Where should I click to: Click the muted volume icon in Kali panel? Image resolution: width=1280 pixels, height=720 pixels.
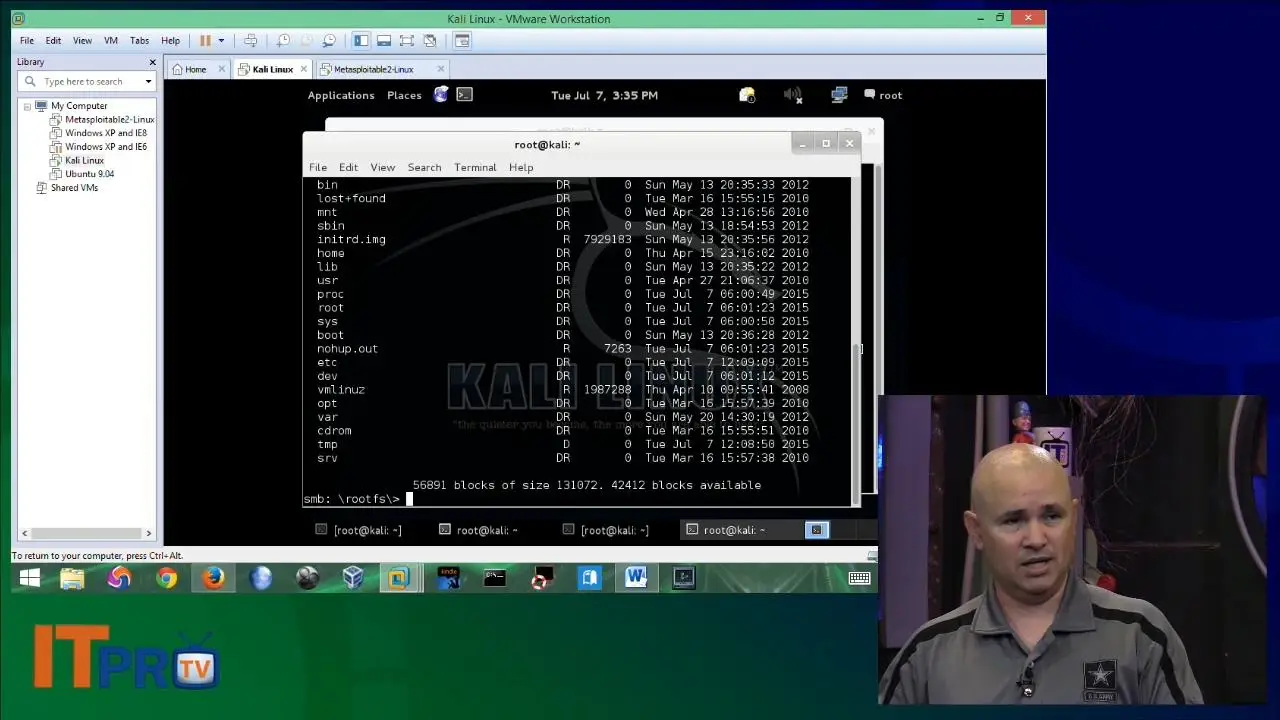793,95
